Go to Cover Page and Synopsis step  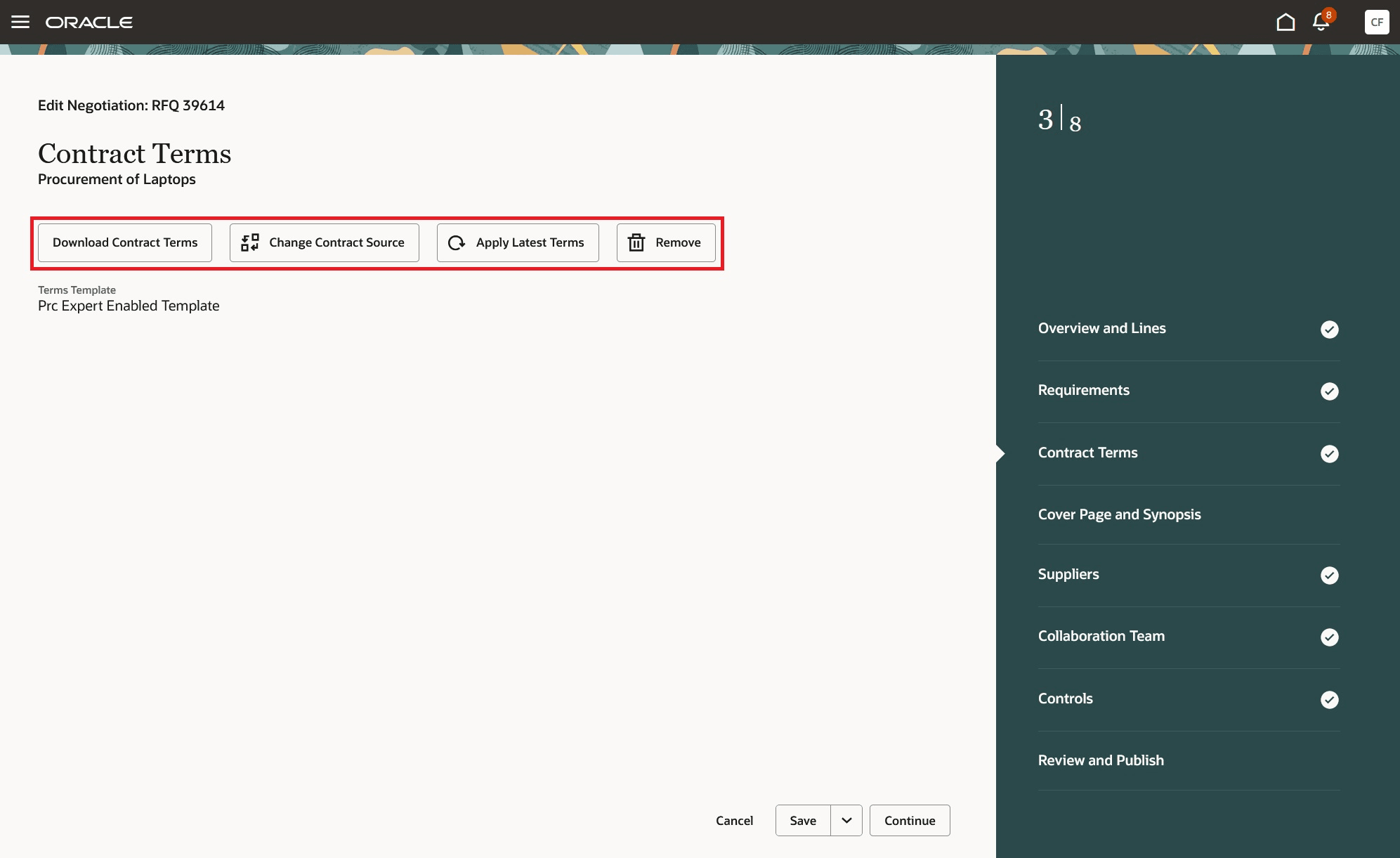click(1119, 514)
